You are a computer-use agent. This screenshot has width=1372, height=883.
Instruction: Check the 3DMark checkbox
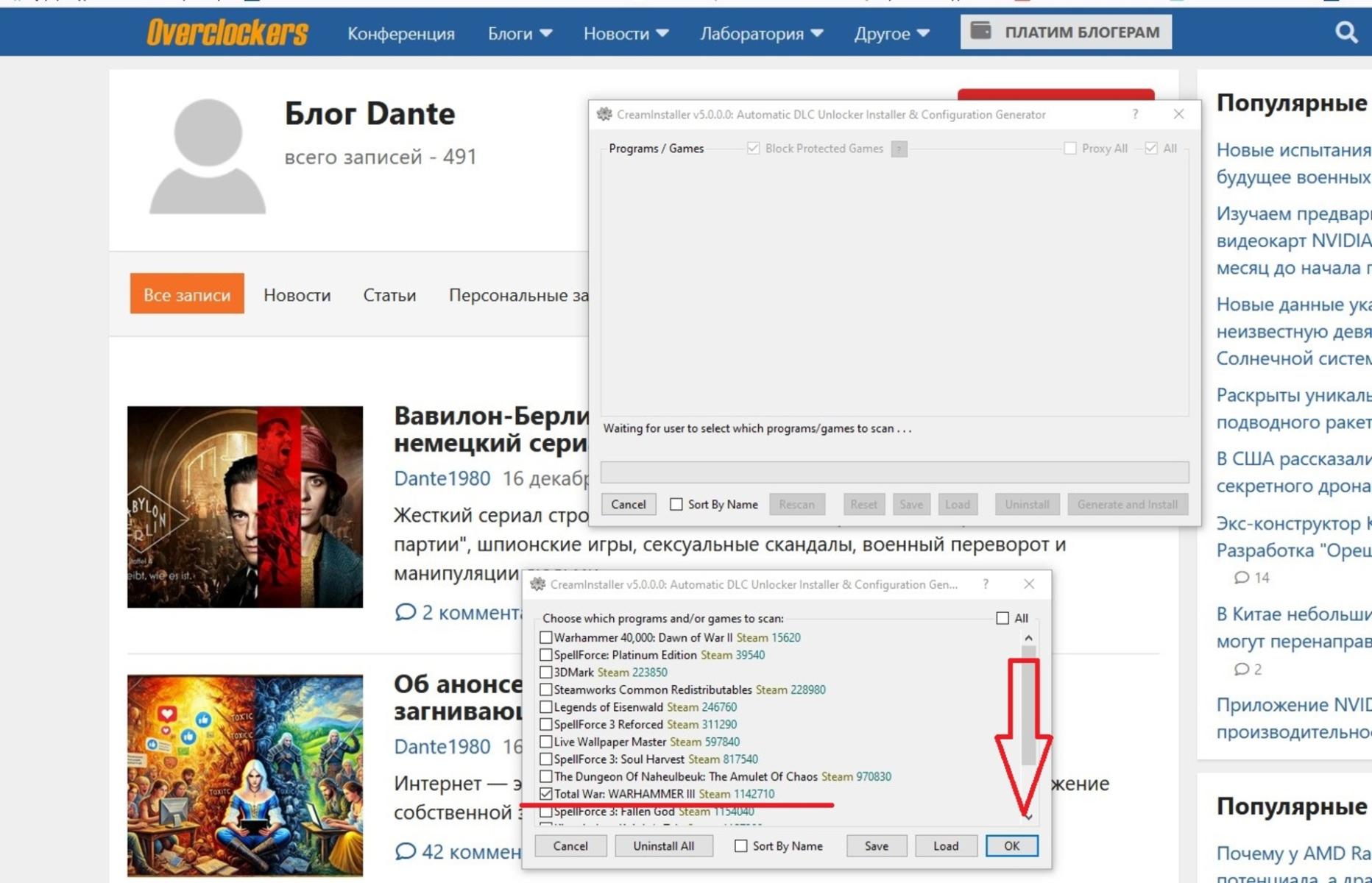(545, 673)
